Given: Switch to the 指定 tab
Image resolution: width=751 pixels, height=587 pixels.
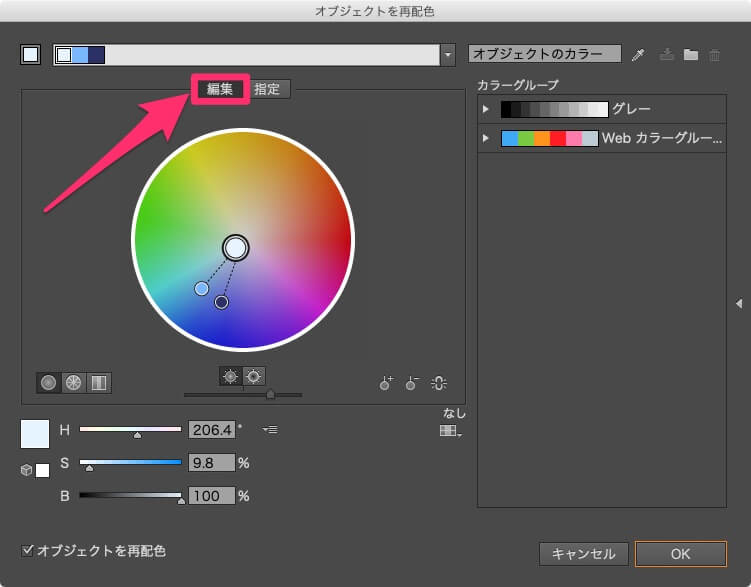Looking at the screenshot, I should (267, 89).
